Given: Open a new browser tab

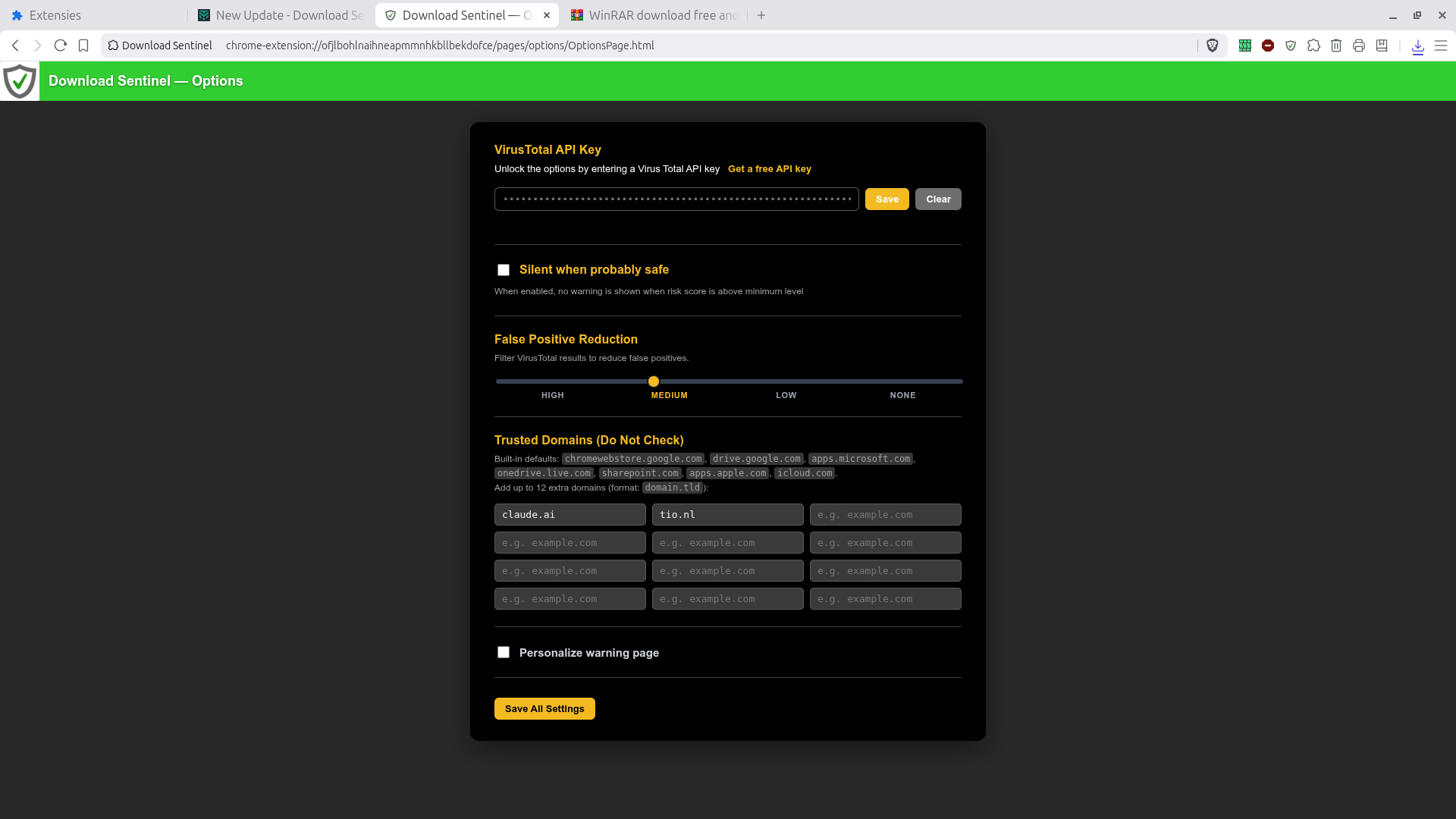Looking at the screenshot, I should [761, 15].
